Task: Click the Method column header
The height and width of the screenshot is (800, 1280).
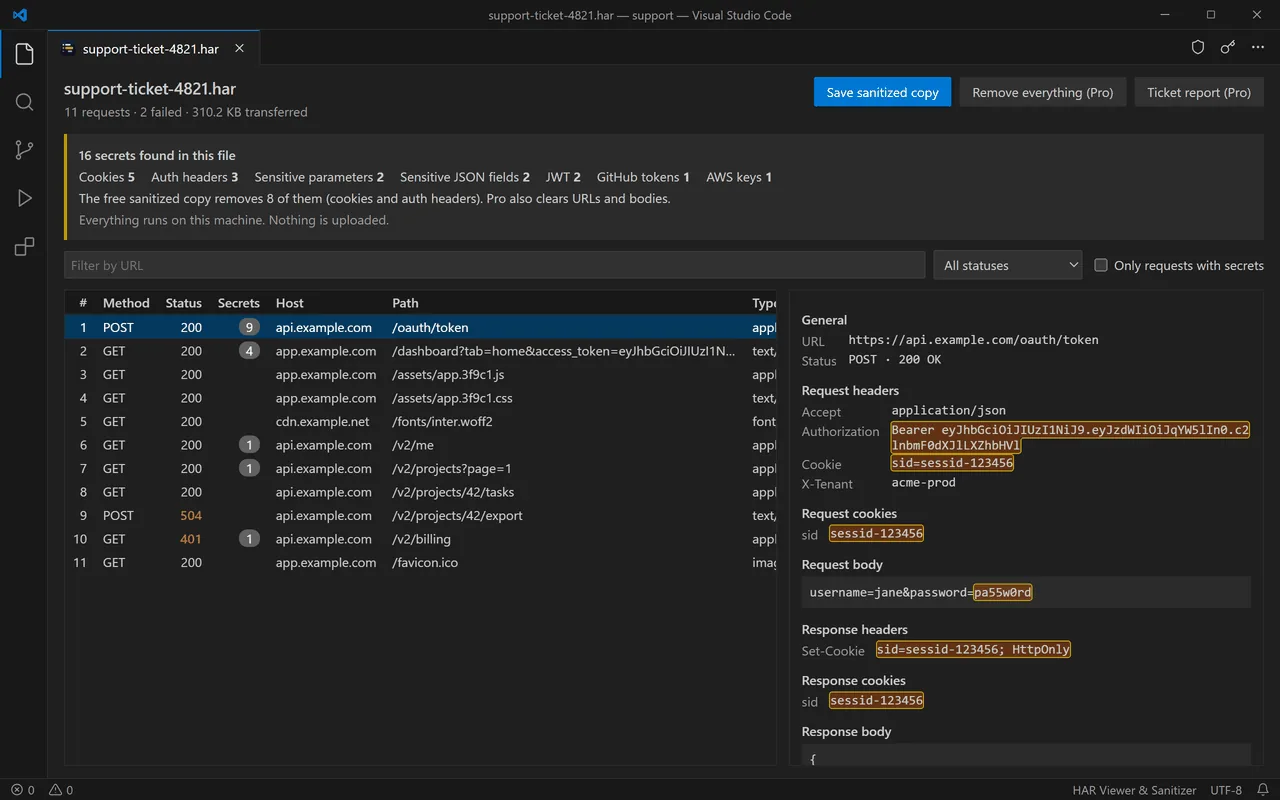Action: coord(126,303)
